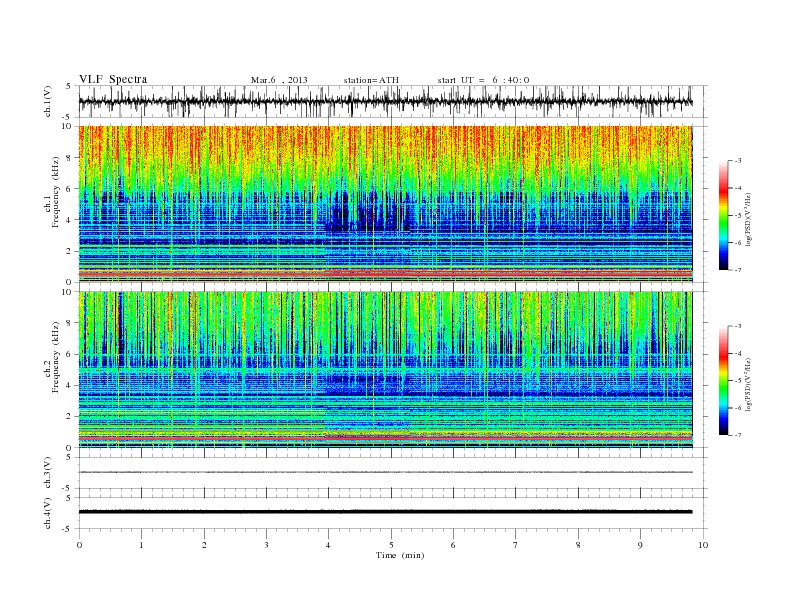Click time axis tick label "5"

[391, 545]
